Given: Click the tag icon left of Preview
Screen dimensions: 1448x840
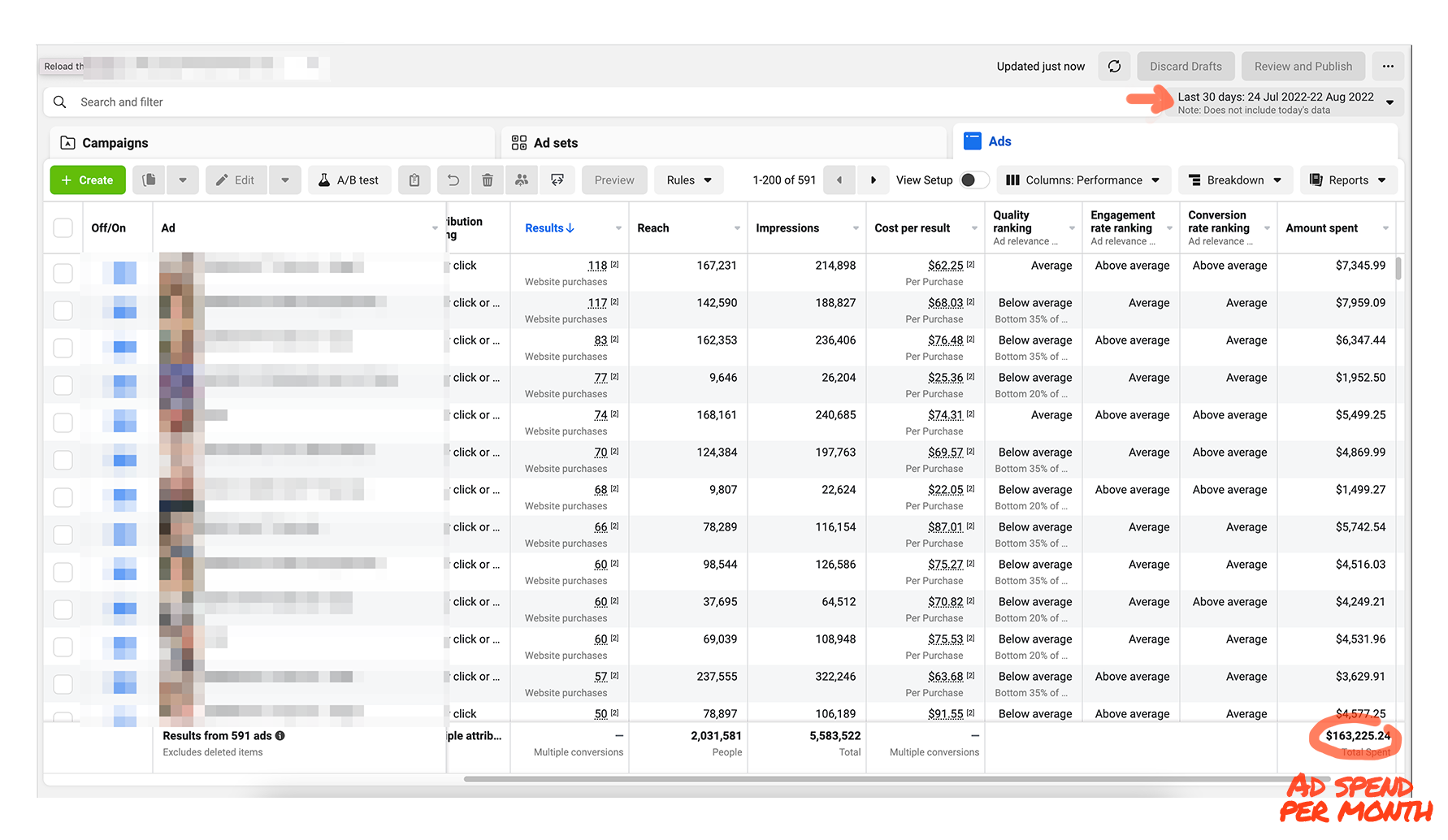Looking at the screenshot, I should click(x=557, y=180).
